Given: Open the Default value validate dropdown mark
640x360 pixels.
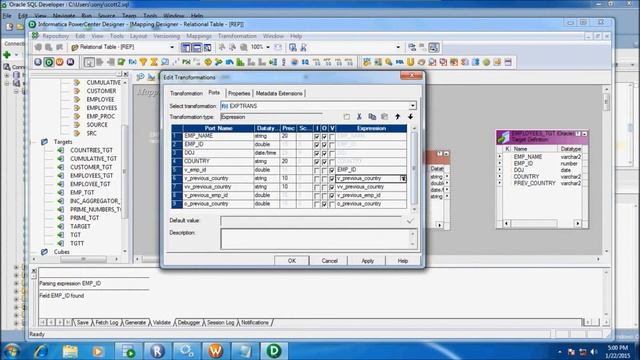Looking at the screenshot, I should (410, 221).
